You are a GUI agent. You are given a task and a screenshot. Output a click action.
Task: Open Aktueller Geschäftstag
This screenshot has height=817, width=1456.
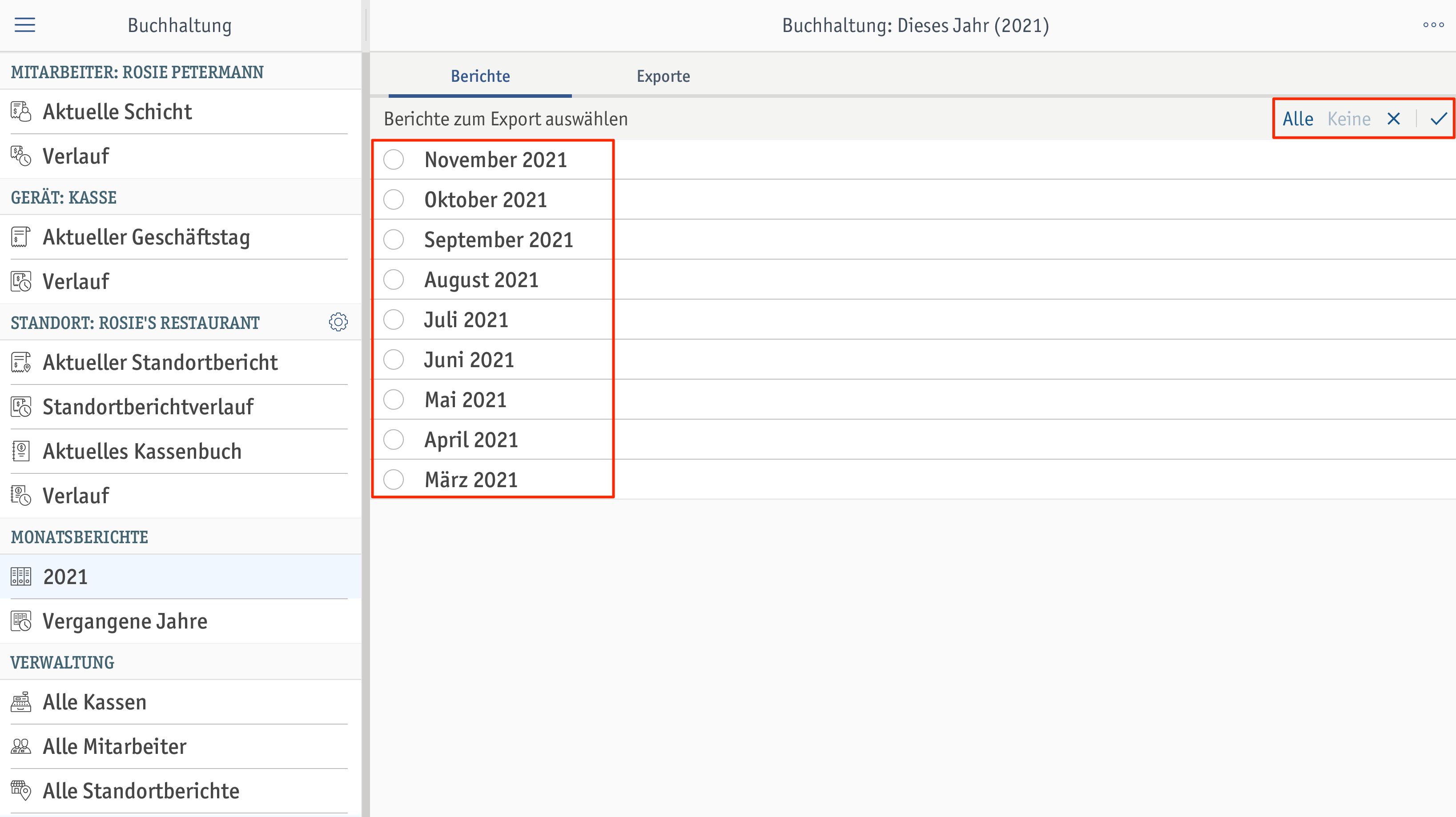[x=180, y=237]
